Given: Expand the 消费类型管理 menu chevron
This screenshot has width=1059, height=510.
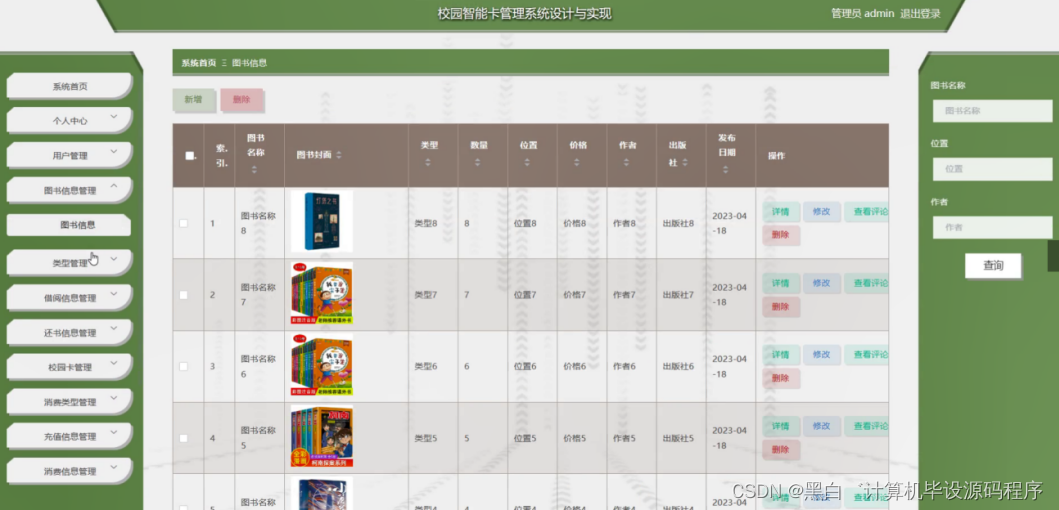Looking at the screenshot, I should (113, 397).
